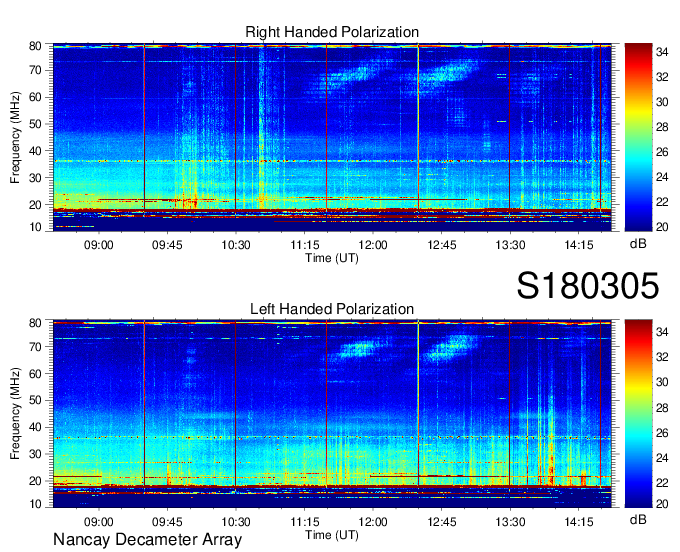The height and width of the screenshot is (552, 680).
Task: Click the 22 value on Right Handed colorbar
Action: (662, 202)
